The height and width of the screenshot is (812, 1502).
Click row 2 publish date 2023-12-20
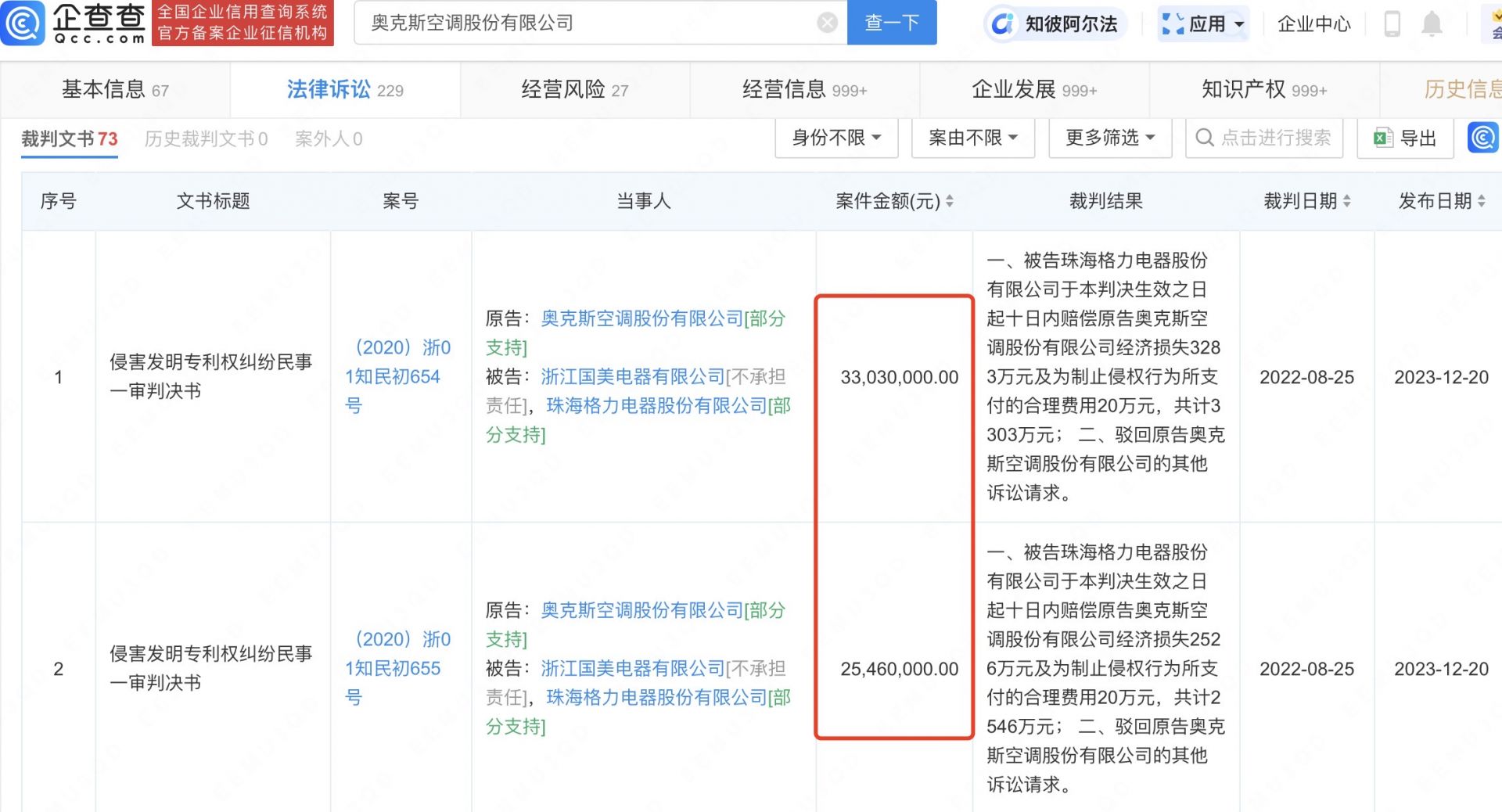(1441, 669)
